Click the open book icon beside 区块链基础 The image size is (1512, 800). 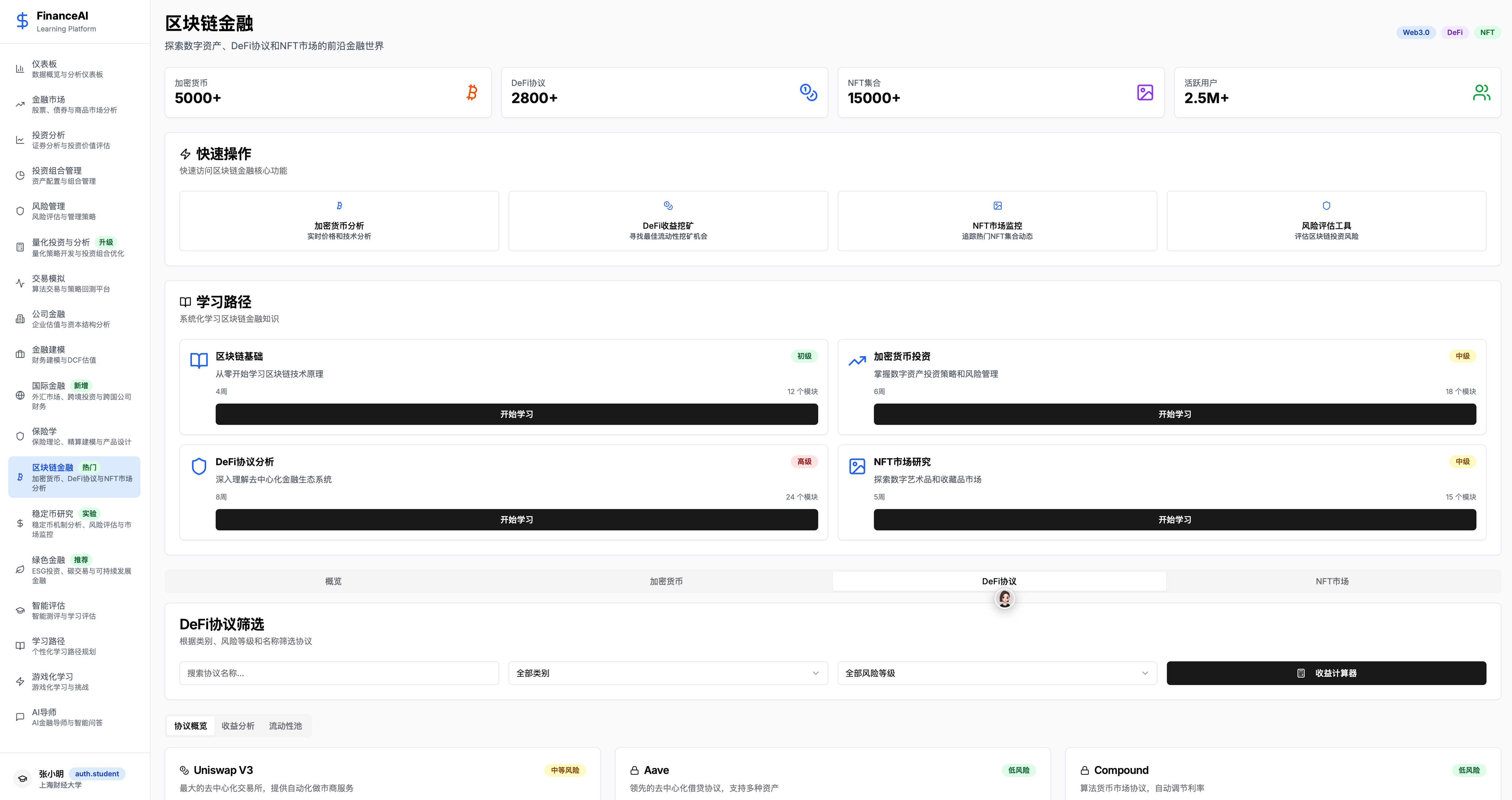[x=199, y=360]
